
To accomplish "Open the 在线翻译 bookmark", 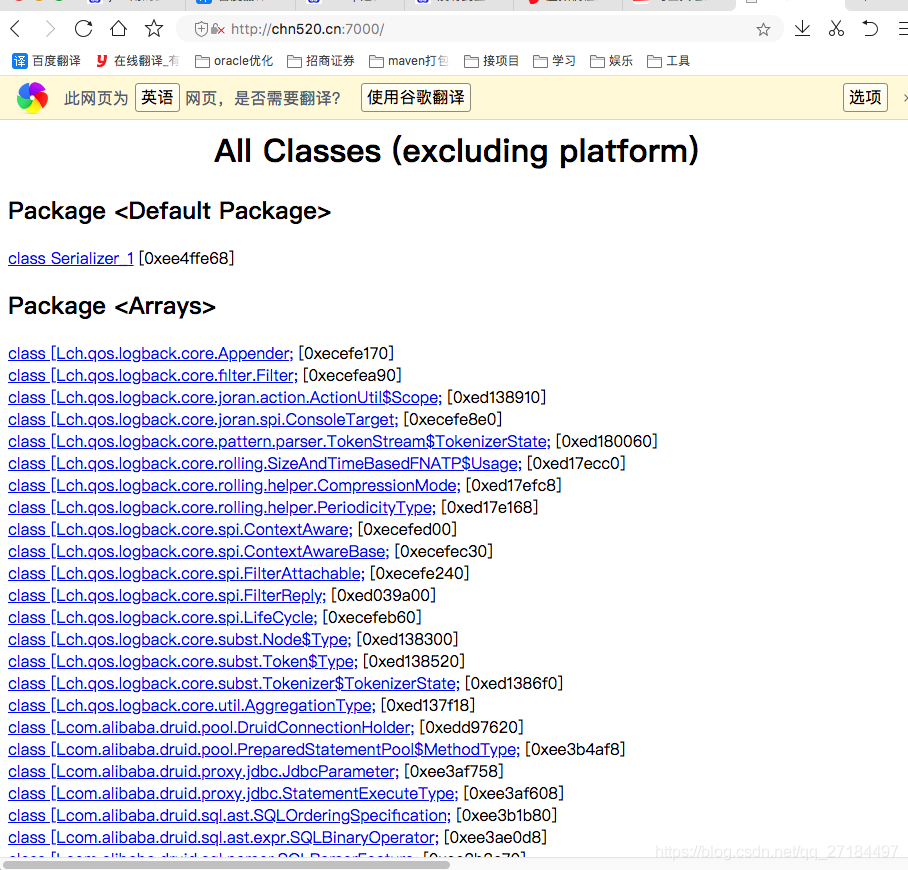I will click(138, 61).
